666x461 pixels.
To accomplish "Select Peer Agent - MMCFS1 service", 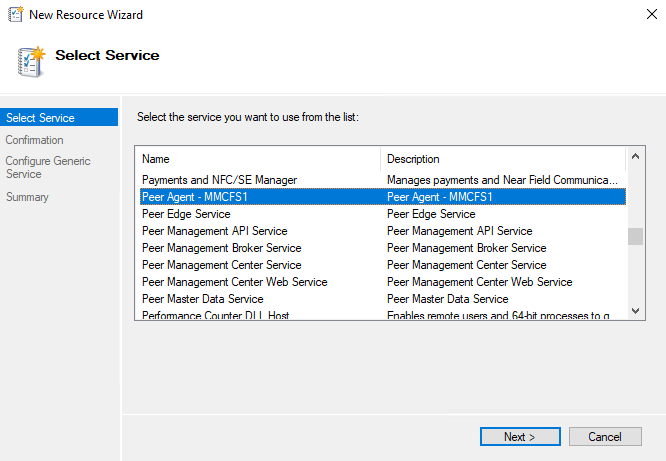I will [194, 197].
